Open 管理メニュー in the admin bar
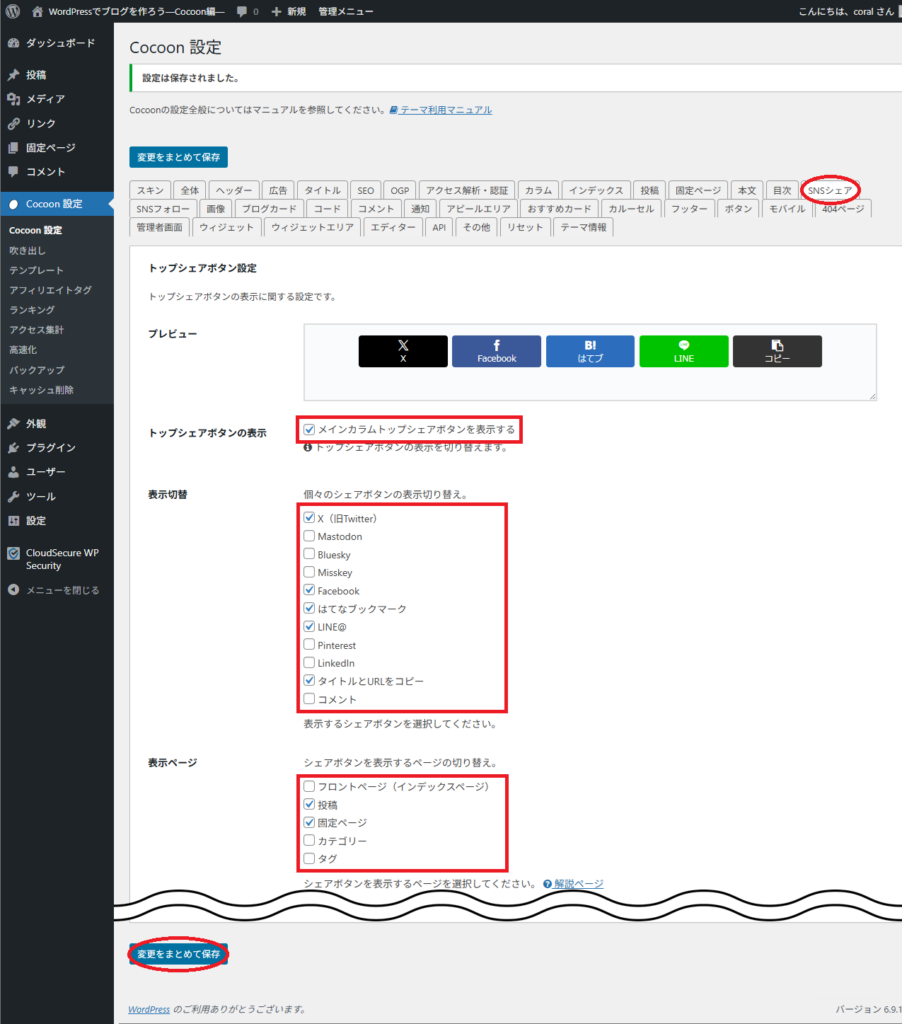Viewport: 902px width, 1024px height. pos(348,11)
